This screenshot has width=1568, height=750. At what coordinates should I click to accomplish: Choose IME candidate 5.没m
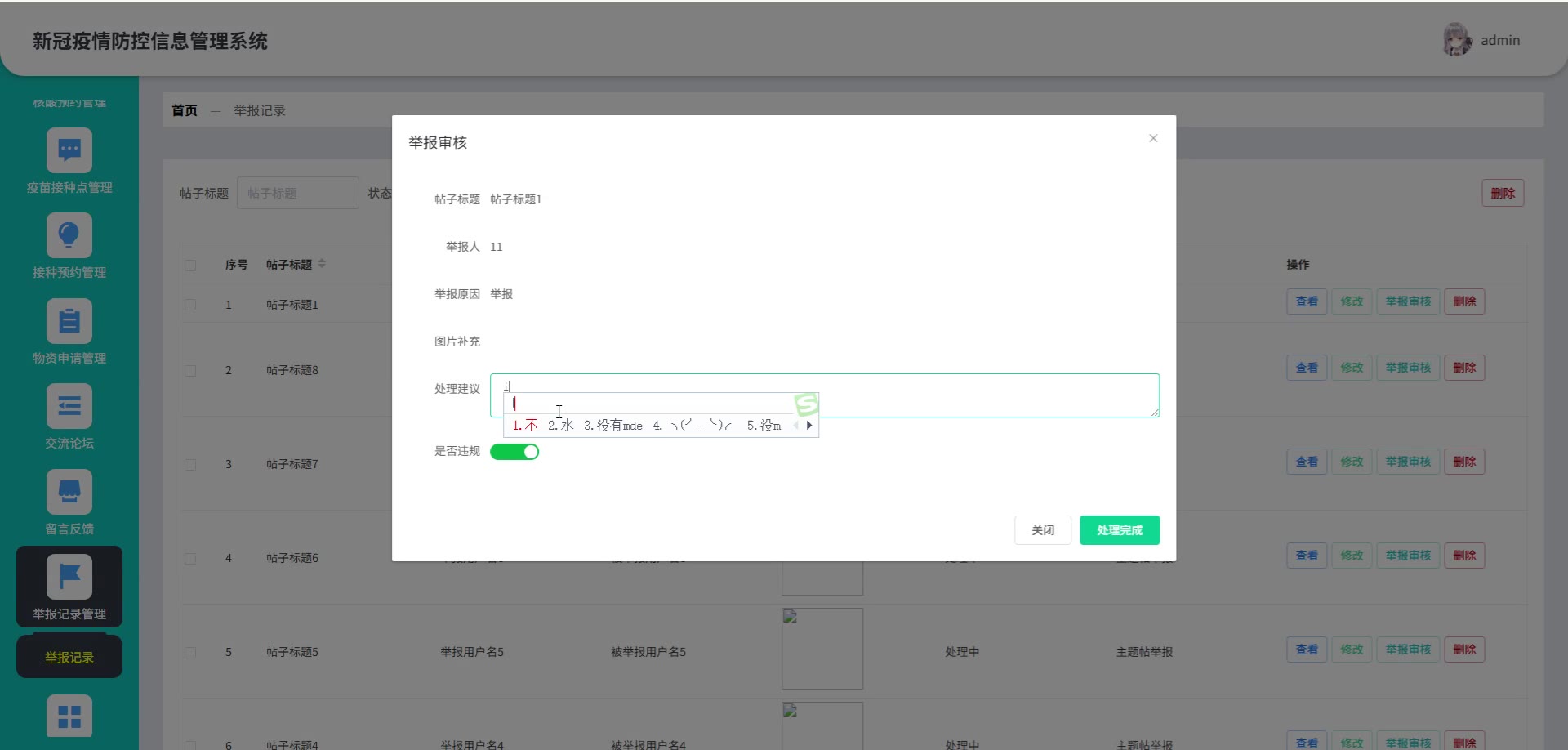coord(764,426)
